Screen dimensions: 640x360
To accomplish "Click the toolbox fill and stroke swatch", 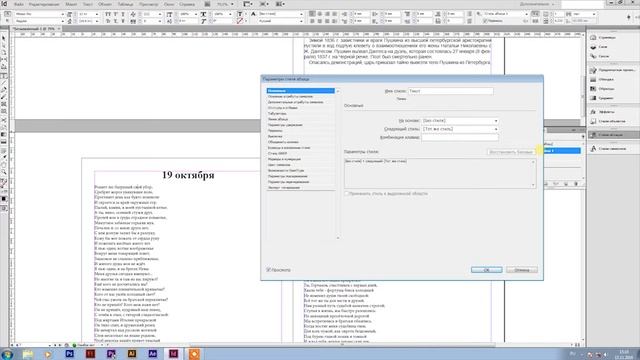I will (x=4, y=184).
